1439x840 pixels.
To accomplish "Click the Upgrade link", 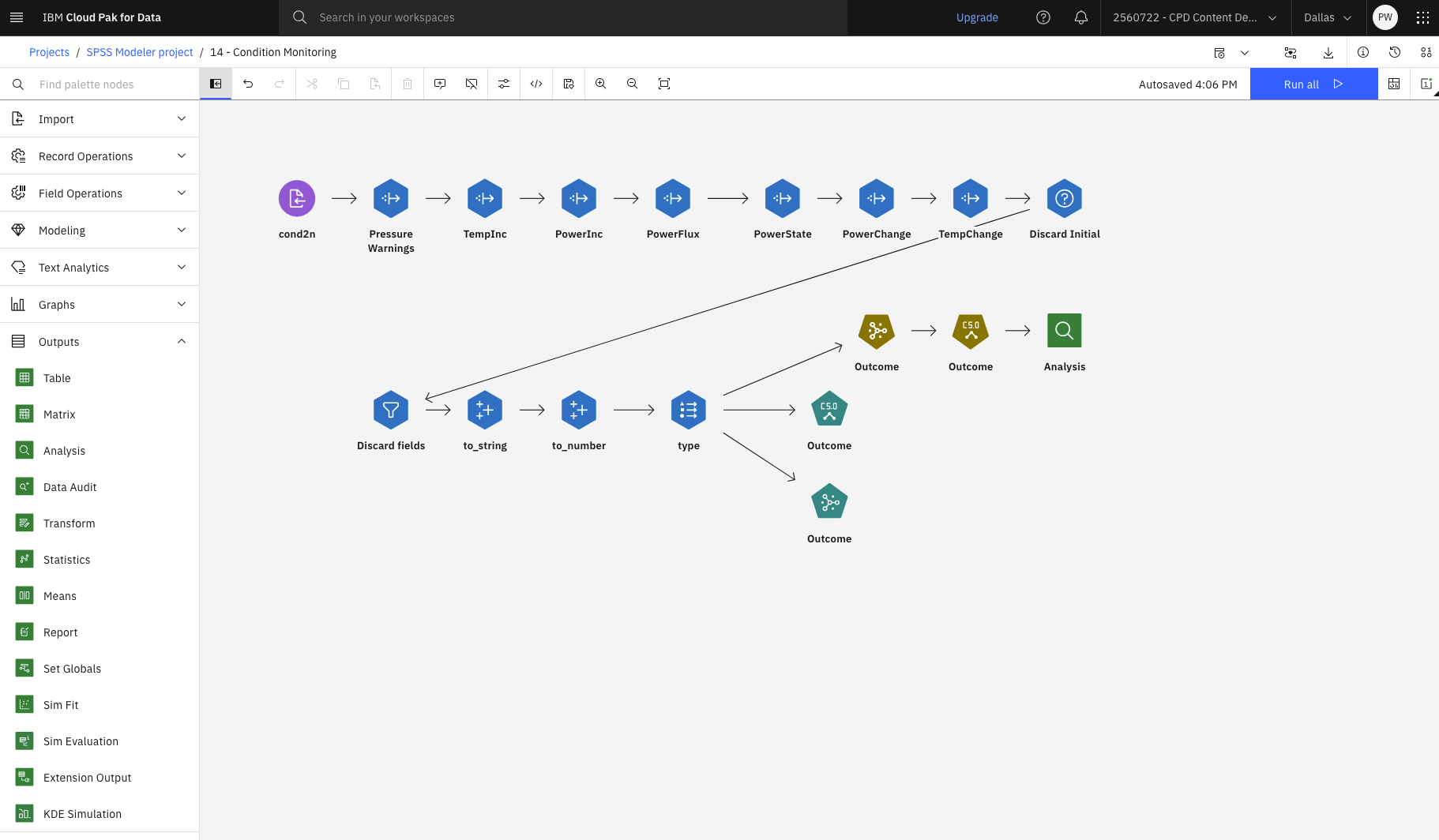I will [x=977, y=17].
